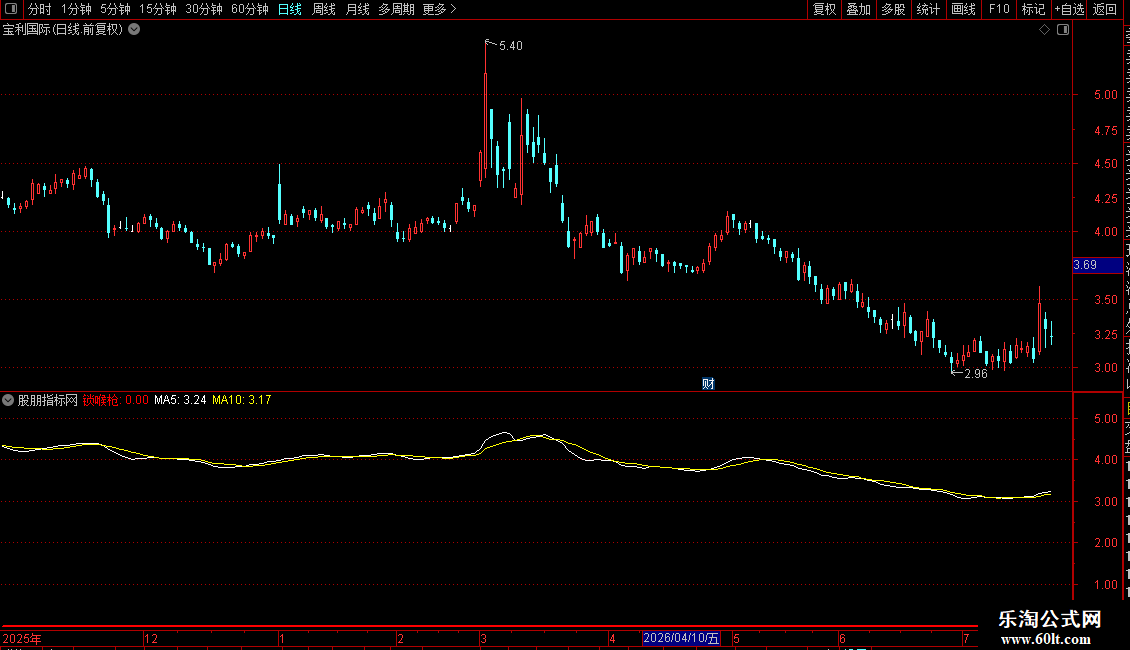The width and height of the screenshot is (1130, 650).
Task: Select the 30分钟 period tab
Action: pyautogui.click(x=203, y=9)
